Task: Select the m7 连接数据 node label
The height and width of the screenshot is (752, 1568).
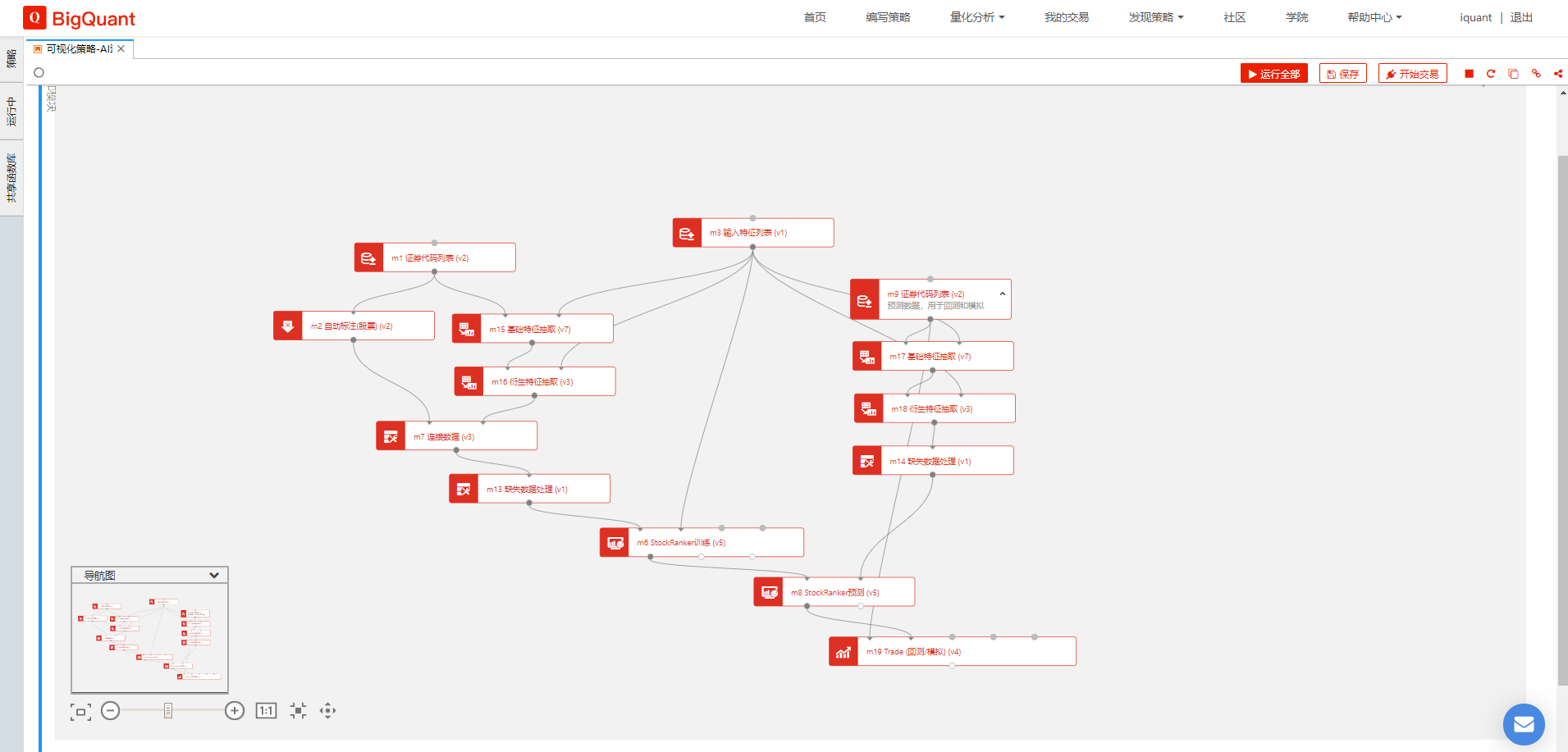Action: coord(444,437)
